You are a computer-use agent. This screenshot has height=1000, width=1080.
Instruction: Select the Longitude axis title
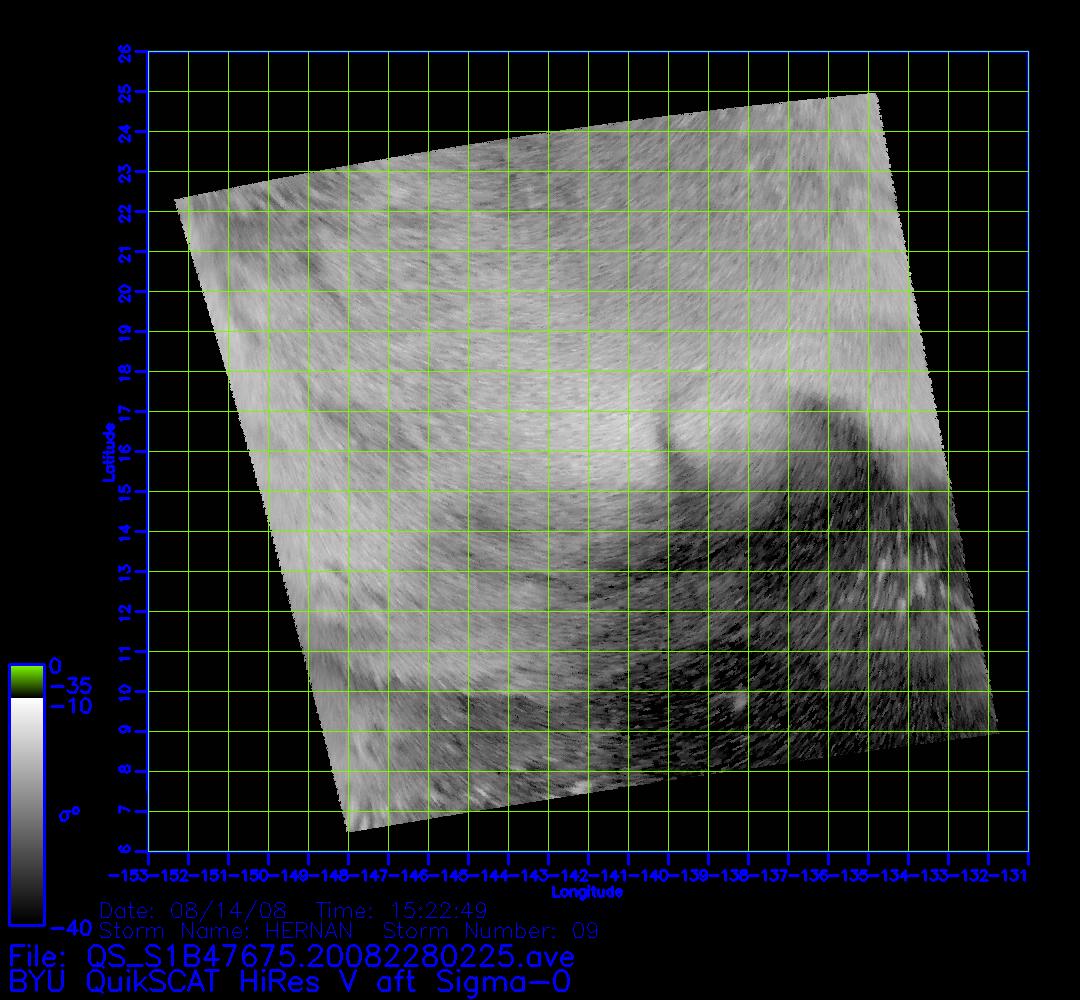[587, 891]
